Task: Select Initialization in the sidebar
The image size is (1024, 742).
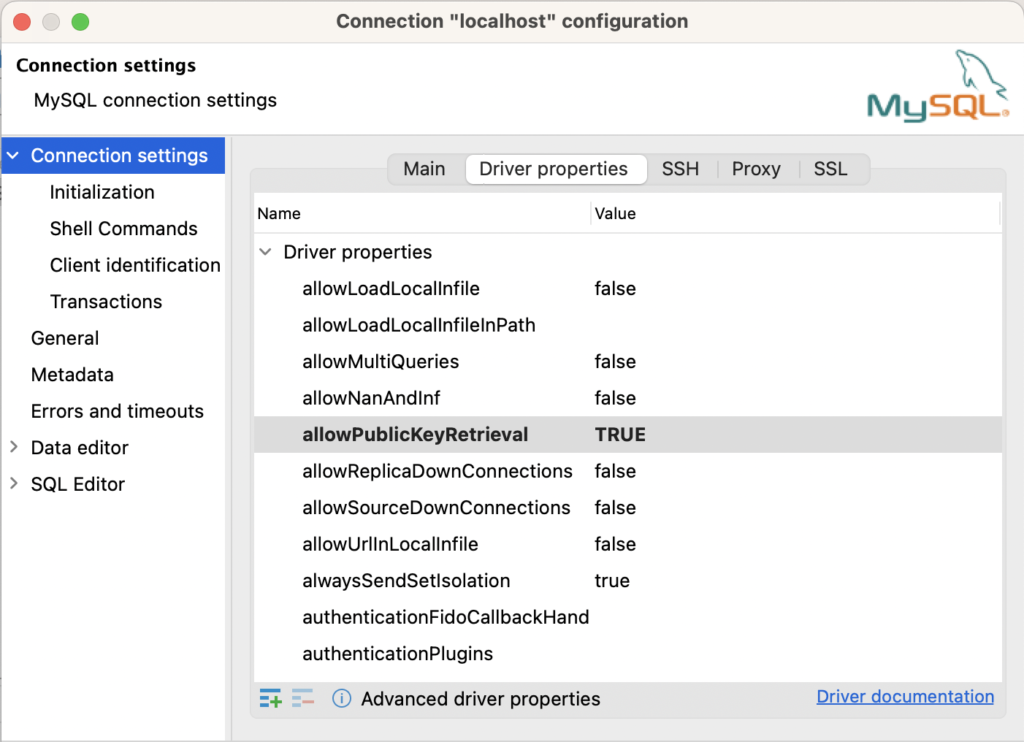Action: coord(103,192)
